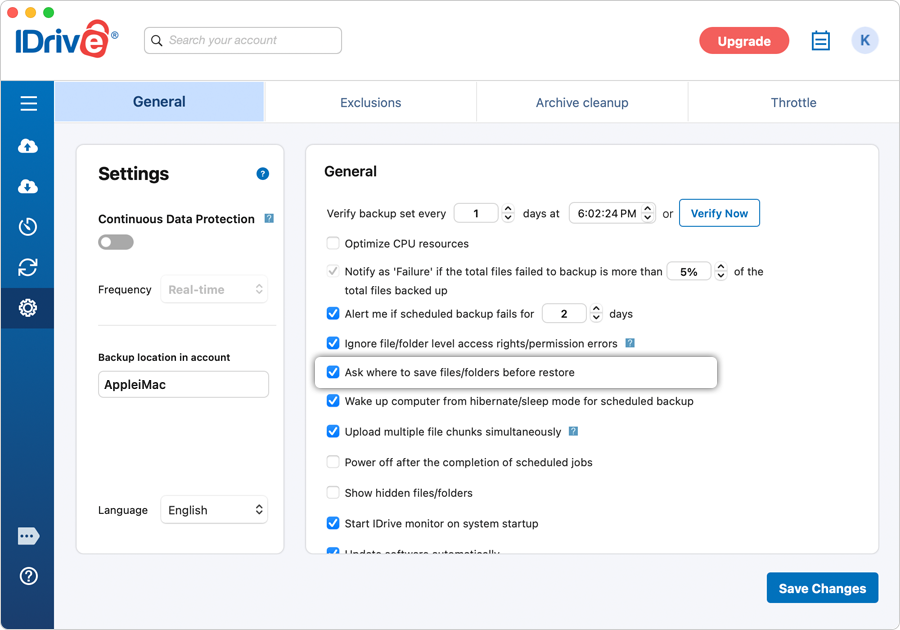This screenshot has height=630, width=900.
Task: Open the feedback chat icon in sidebar
Action: 27,536
